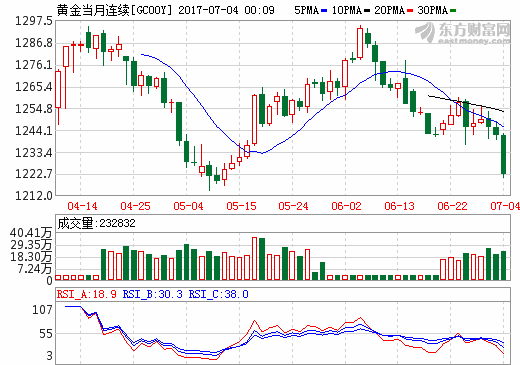520x365 pixels.
Task: Click the price axis label 1254.8
Action: pos(34,109)
